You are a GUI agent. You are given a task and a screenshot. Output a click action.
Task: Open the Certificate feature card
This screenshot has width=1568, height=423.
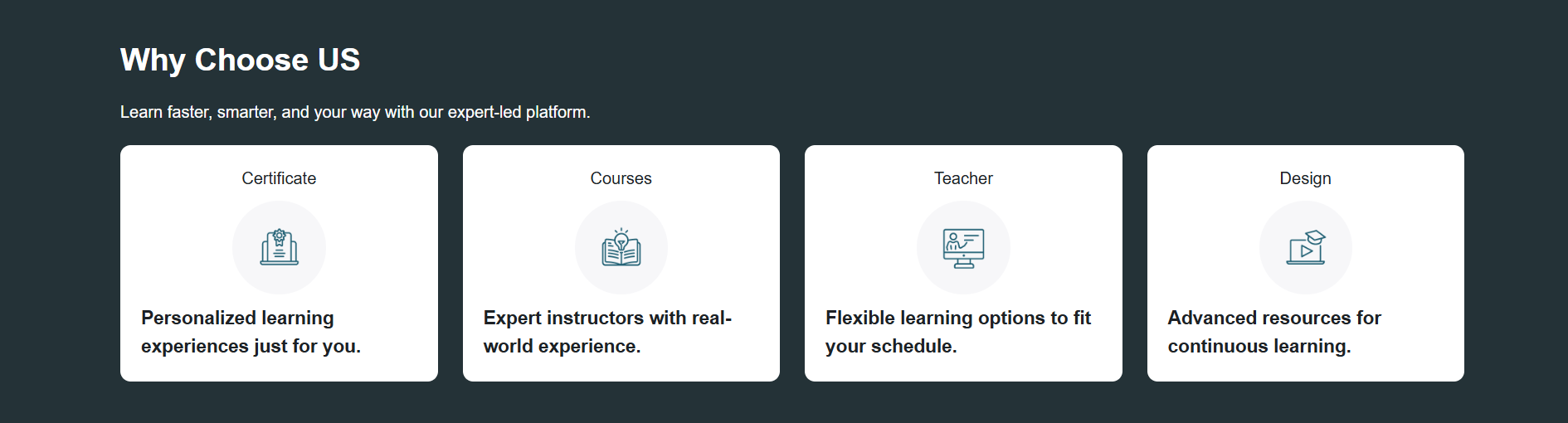(x=279, y=263)
